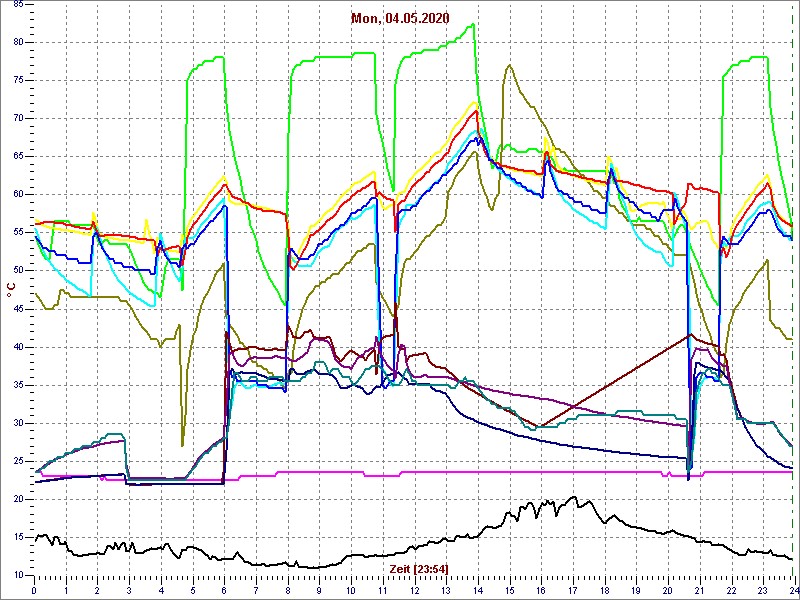Screen dimensions: 800x600
Task: Select temperature axis value 15
Action: tap(17, 537)
